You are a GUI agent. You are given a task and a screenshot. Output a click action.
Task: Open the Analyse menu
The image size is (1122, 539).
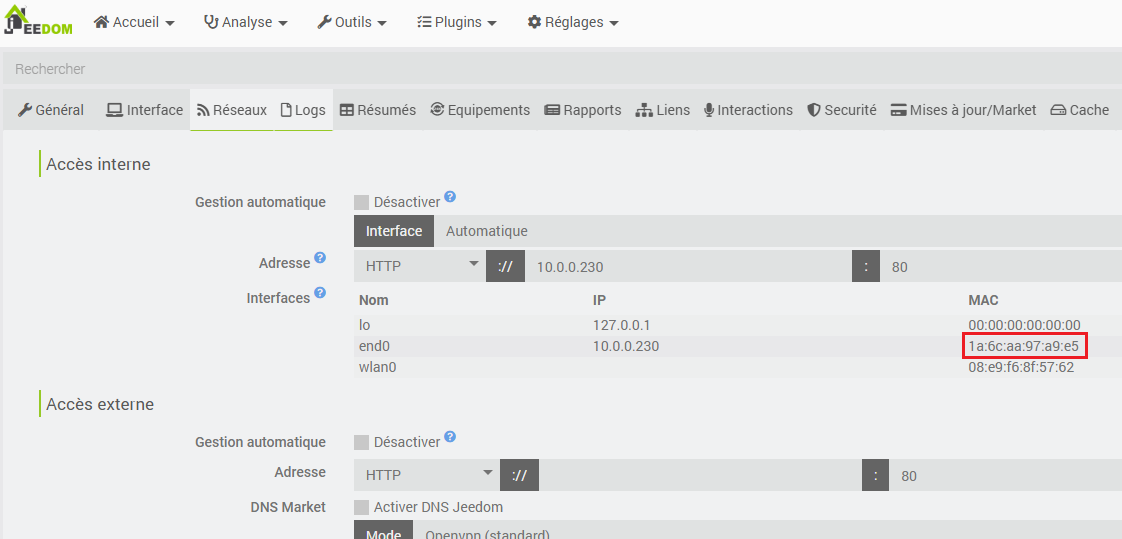click(245, 22)
